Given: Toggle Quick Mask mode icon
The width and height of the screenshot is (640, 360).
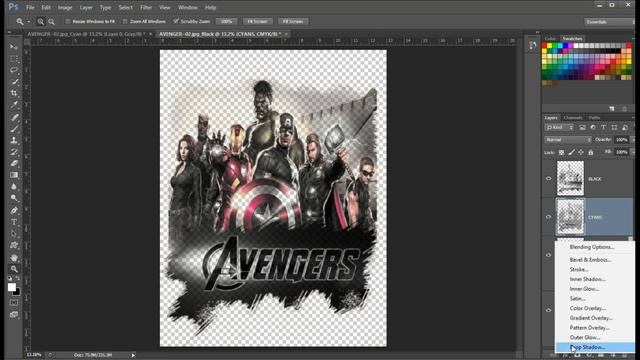Looking at the screenshot, I should (14, 303).
